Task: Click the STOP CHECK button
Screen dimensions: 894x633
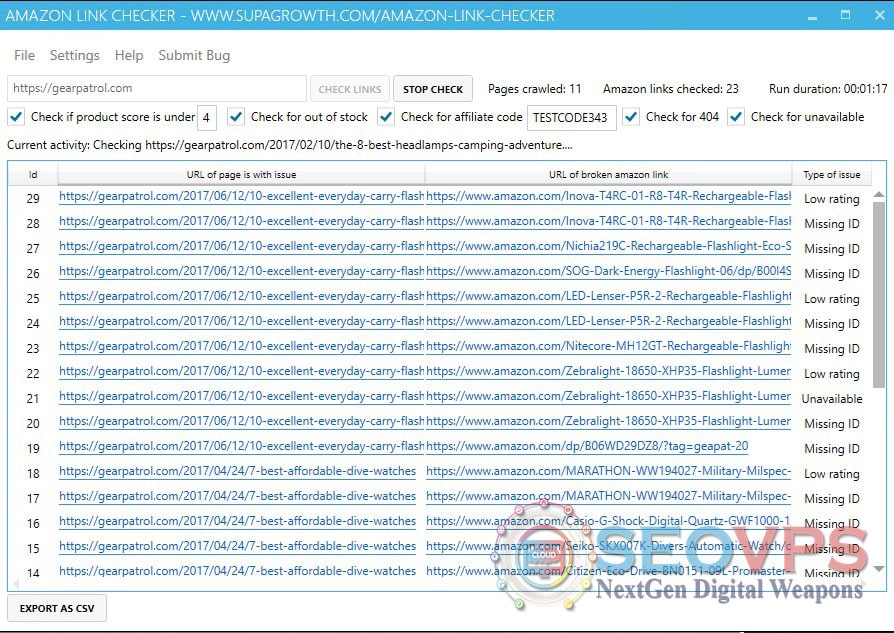Action: tap(433, 89)
